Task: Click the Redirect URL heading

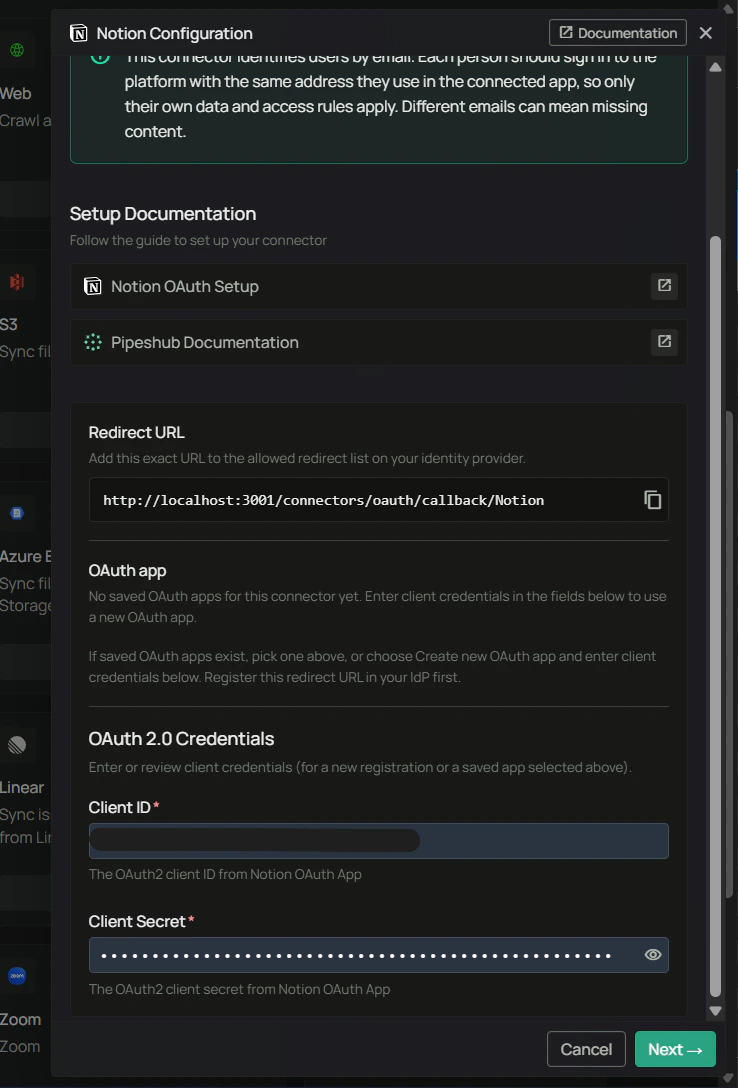Action: pyautogui.click(x=137, y=432)
